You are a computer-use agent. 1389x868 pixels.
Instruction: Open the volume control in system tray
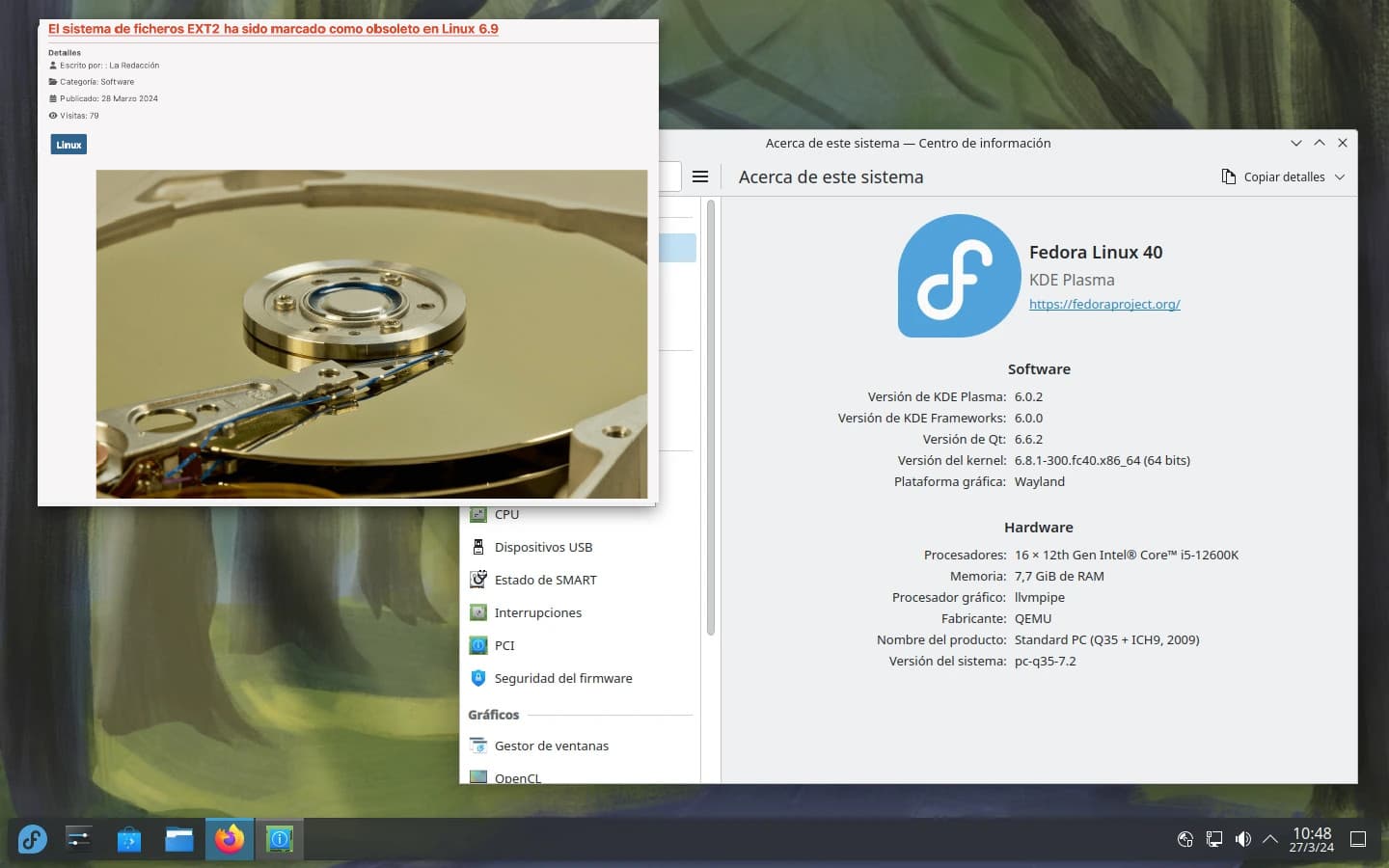click(1243, 839)
